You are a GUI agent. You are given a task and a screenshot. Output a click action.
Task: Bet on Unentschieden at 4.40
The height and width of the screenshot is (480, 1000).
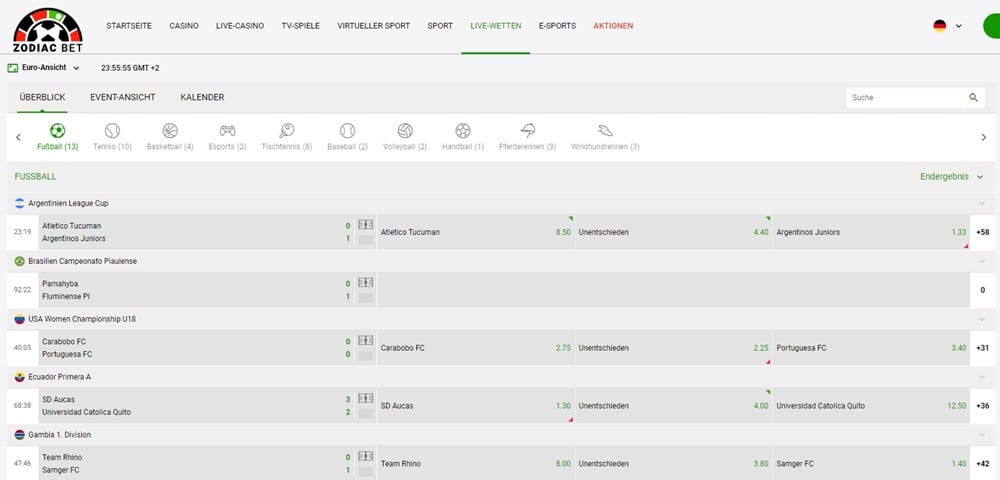(x=673, y=232)
